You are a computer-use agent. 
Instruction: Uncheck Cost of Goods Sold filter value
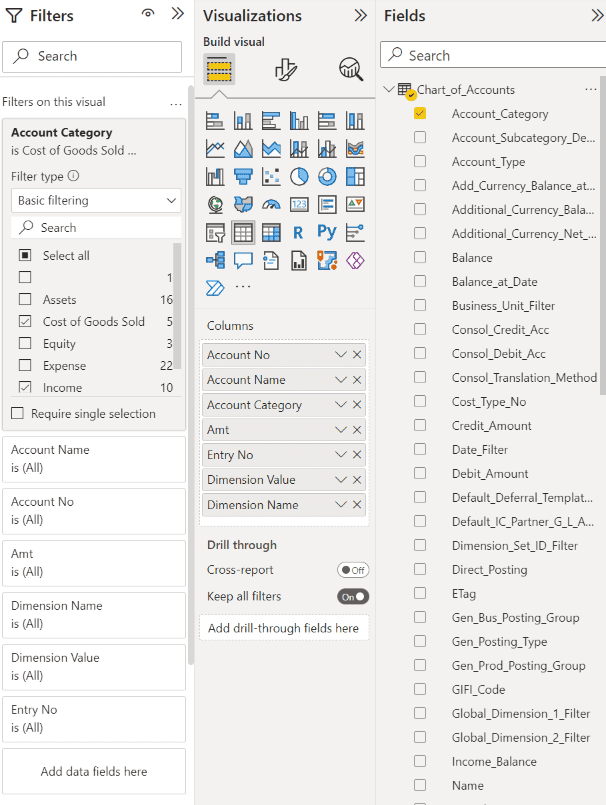pyautogui.click(x=25, y=321)
